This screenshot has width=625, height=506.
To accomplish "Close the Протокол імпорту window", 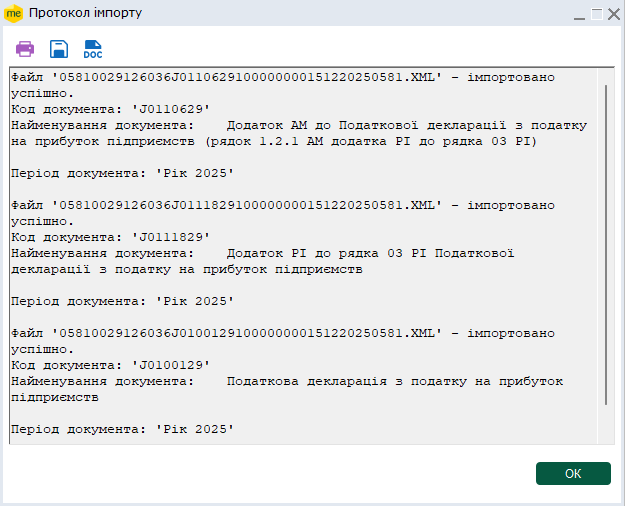I will click(x=613, y=14).
